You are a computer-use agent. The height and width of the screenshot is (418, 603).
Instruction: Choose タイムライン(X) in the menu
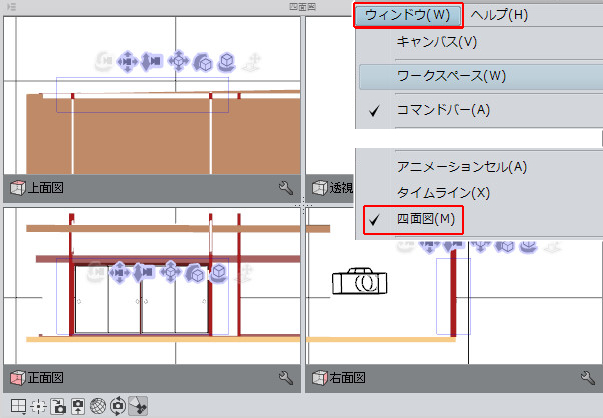[x=443, y=192]
